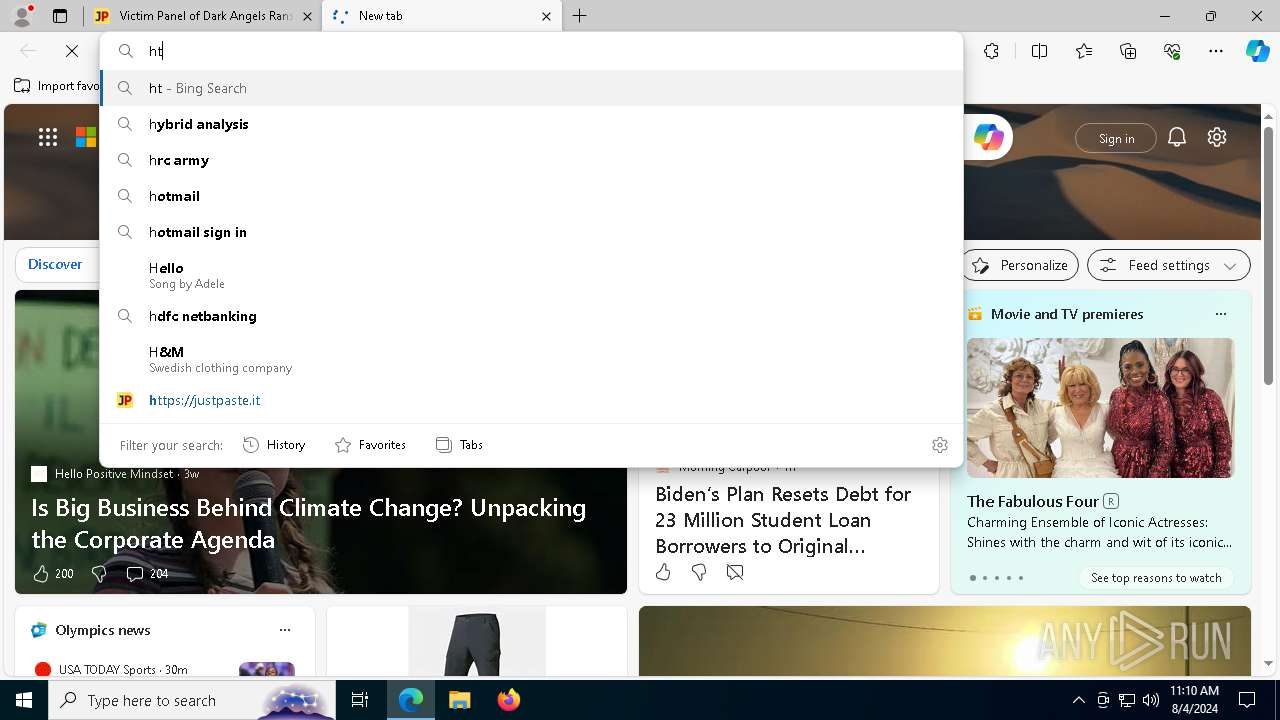This screenshot has width=1280, height=720.
Task: Switch to the Discover feed tab
Action: [55, 265]
